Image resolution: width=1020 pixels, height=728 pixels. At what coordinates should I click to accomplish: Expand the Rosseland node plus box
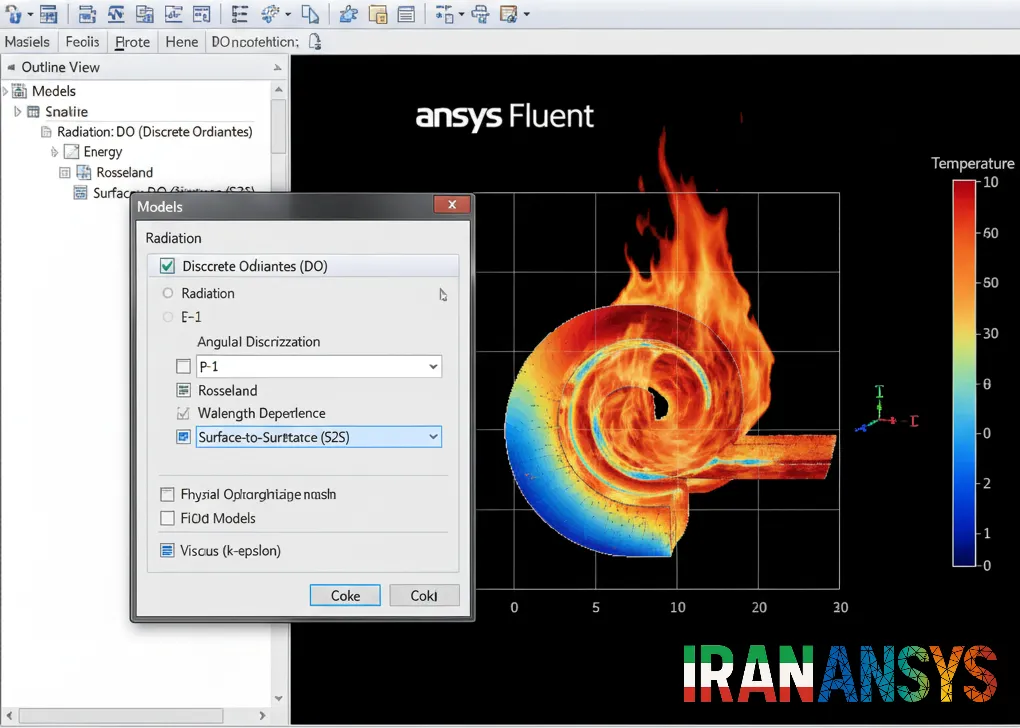tap(64, 172)
